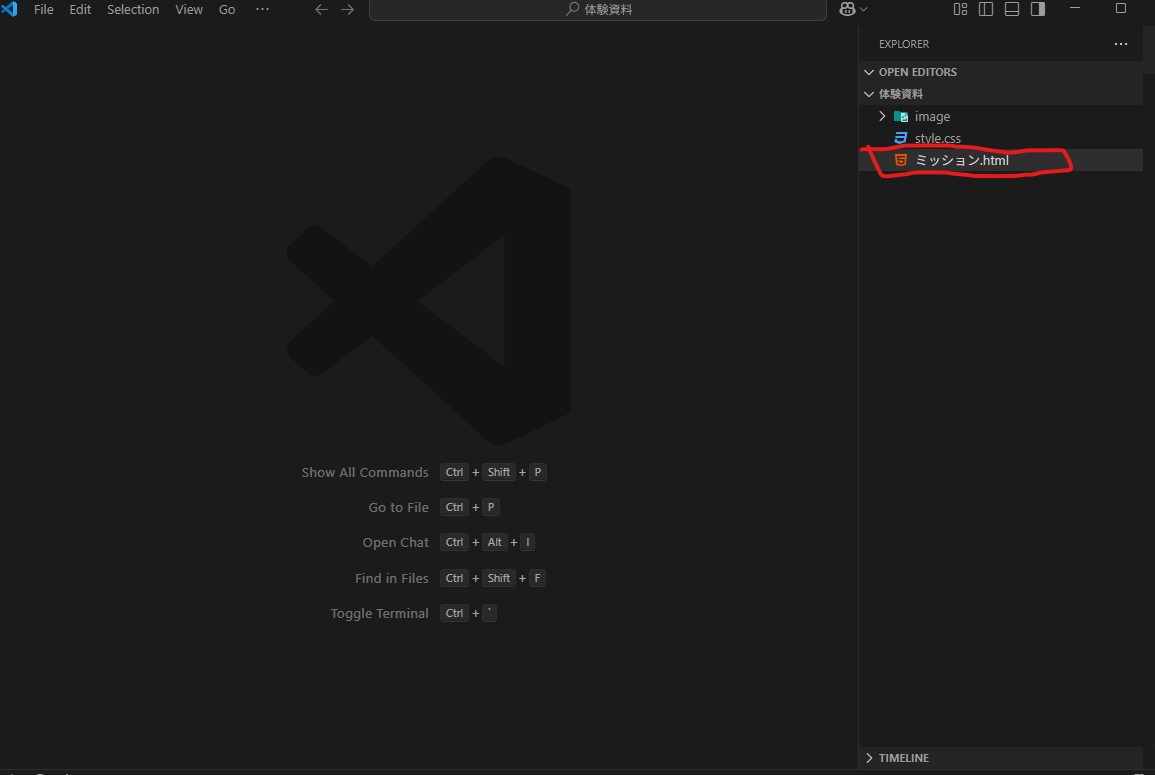Collapse the OPEN EDITORS section
The height and width of the screenshot is (775, 1155).
click(x=1001, y=72)
